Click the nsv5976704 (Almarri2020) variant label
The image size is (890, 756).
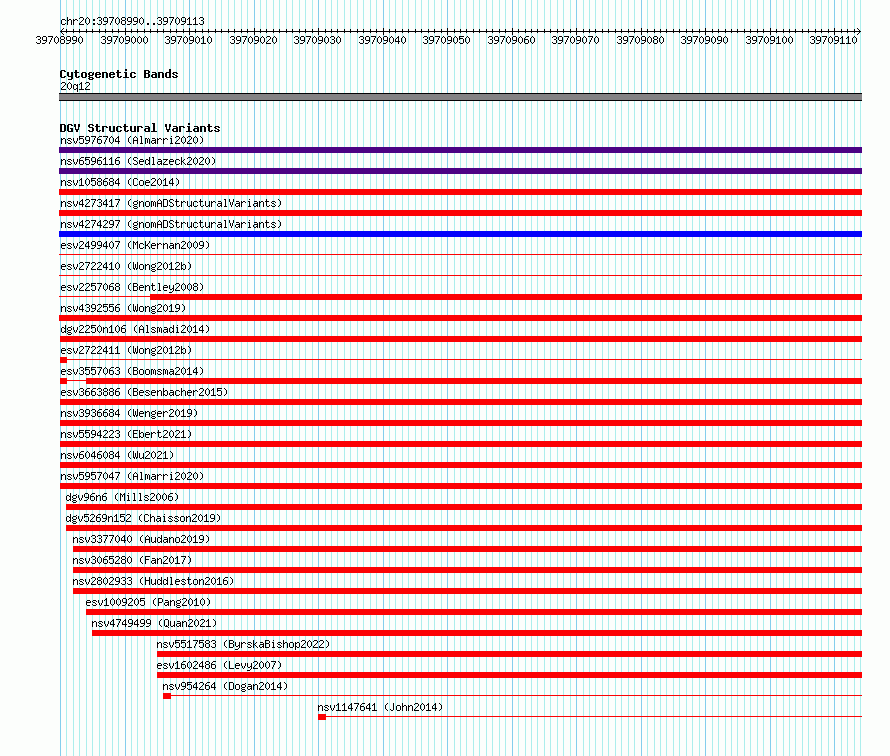click(132, 140)
